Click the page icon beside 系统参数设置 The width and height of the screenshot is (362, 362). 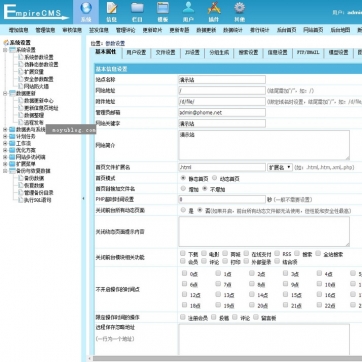pyautogui.click(x=21, y=57)
